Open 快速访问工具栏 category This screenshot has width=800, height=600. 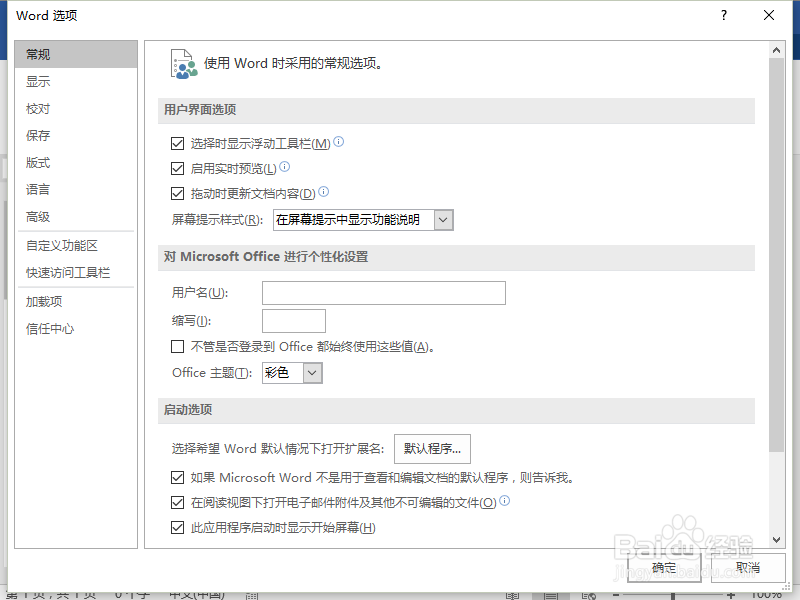pos(76,272)
